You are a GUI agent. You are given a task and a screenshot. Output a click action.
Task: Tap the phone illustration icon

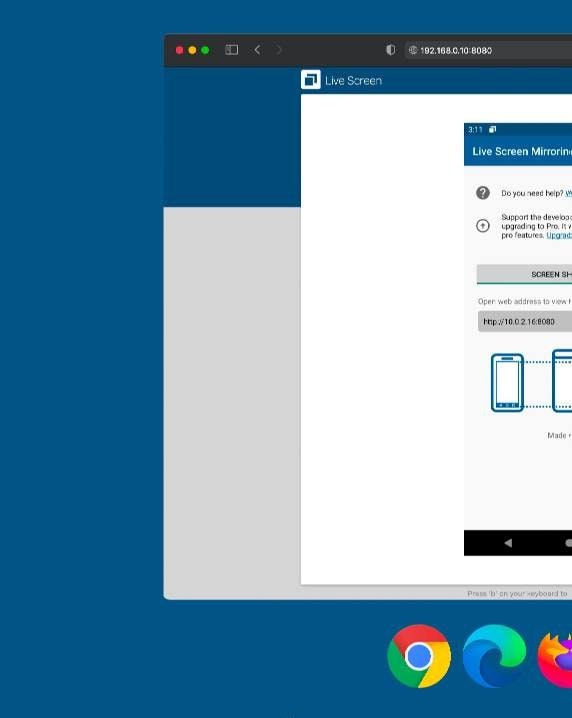click(x=507, y=383)
